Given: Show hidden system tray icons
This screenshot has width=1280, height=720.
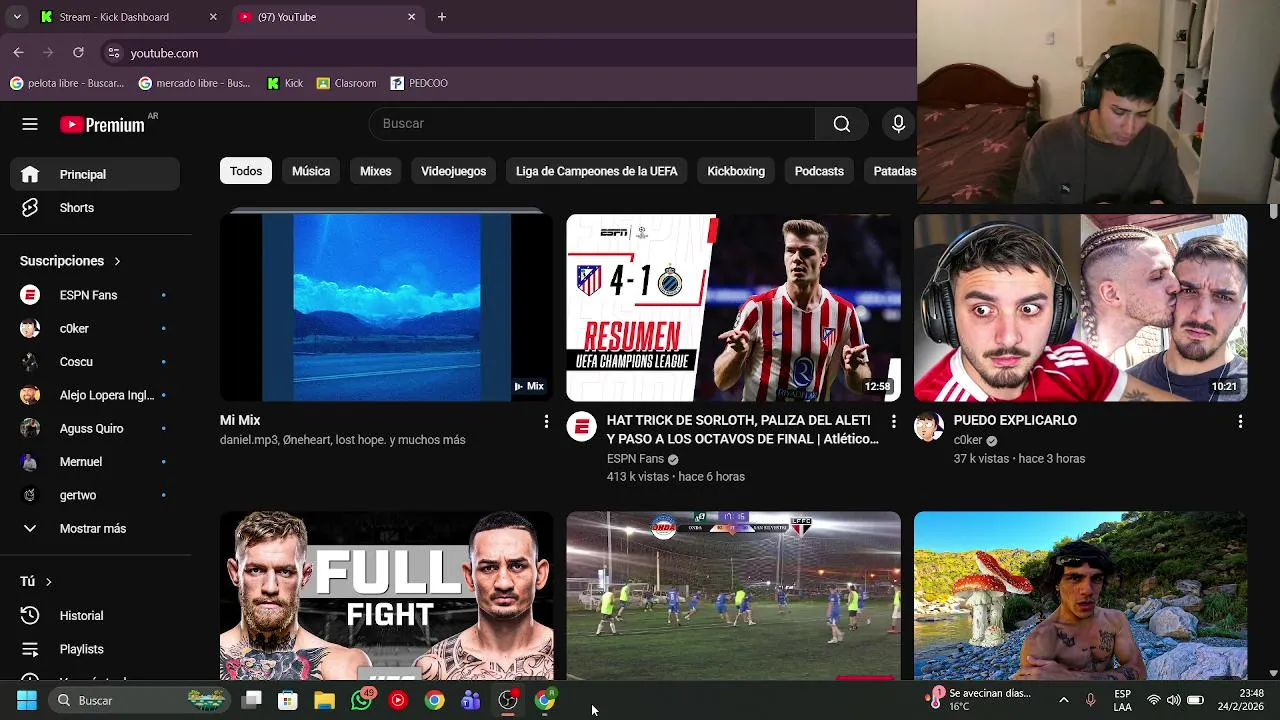Looking at the screenshot, I should 1063,700.
